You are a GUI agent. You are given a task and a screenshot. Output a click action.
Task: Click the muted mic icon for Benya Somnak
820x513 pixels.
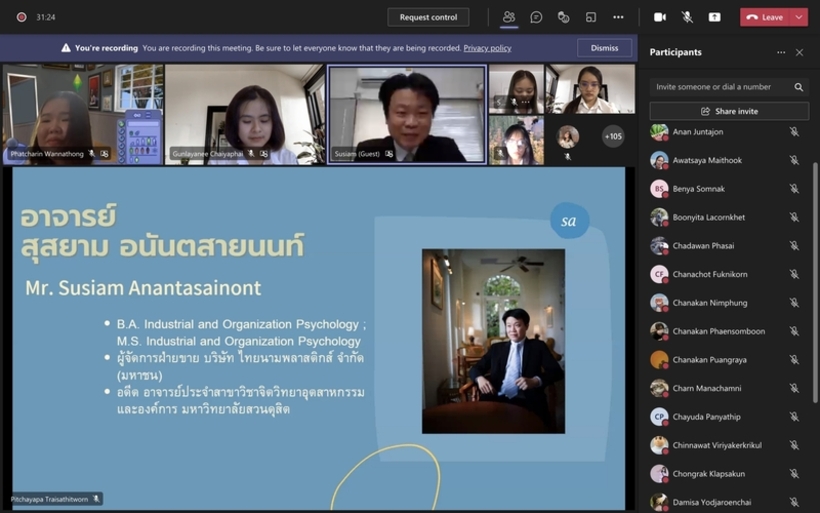[794, 189]
